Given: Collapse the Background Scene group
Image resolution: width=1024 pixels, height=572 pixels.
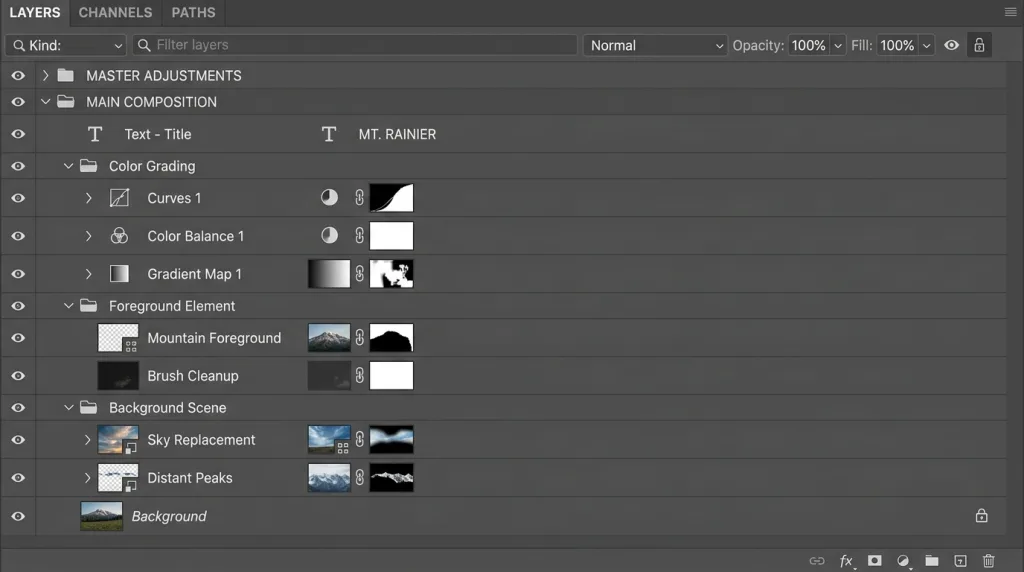Looking at the screenshot, I should [x=68, y=407].
